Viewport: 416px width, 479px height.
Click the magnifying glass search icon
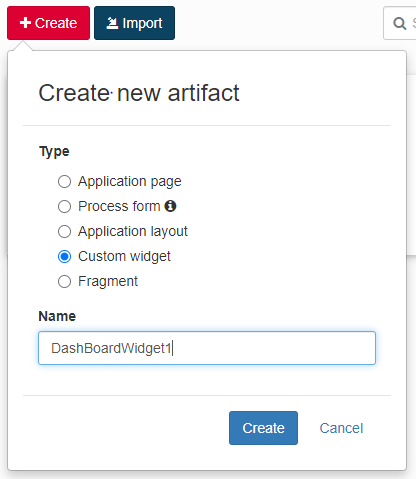tap(399, 23)
